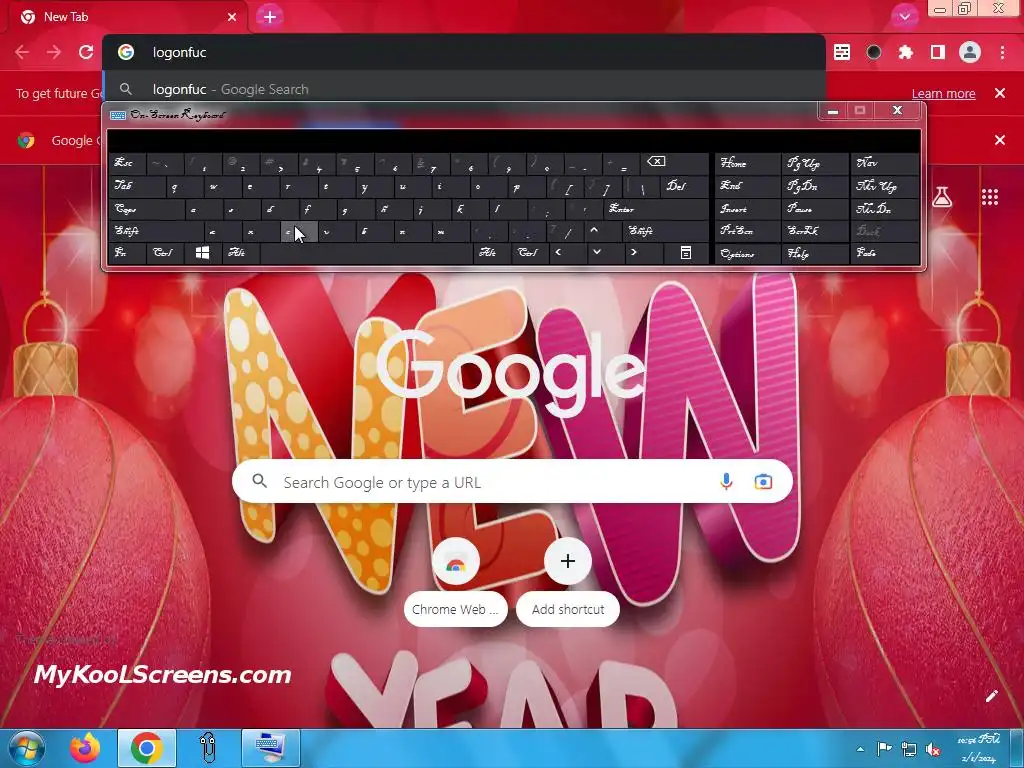Image resolution: width=1024 pixels, height=768 pixels.
Task: Click Chrome's forward navigation arrow
Action: [54, 52]
